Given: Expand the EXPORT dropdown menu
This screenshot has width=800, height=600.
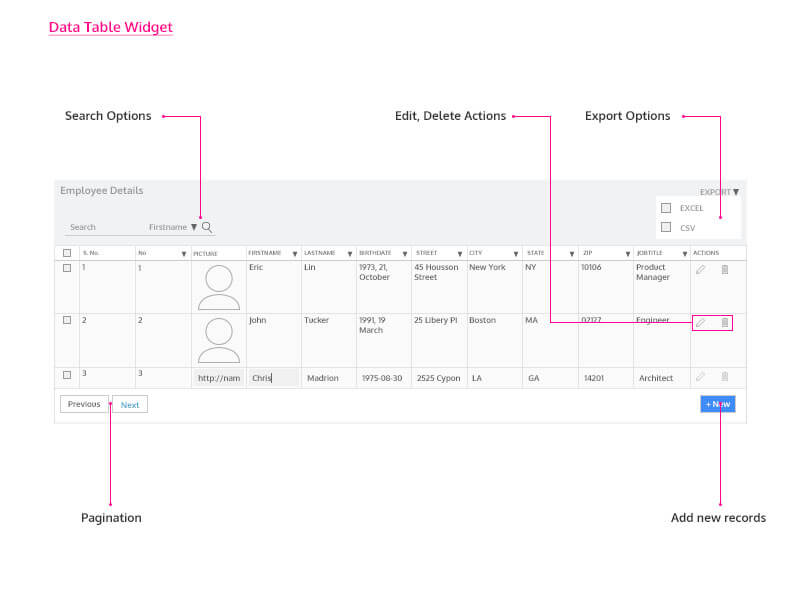Looking at the screenshot, I should 735,192.
